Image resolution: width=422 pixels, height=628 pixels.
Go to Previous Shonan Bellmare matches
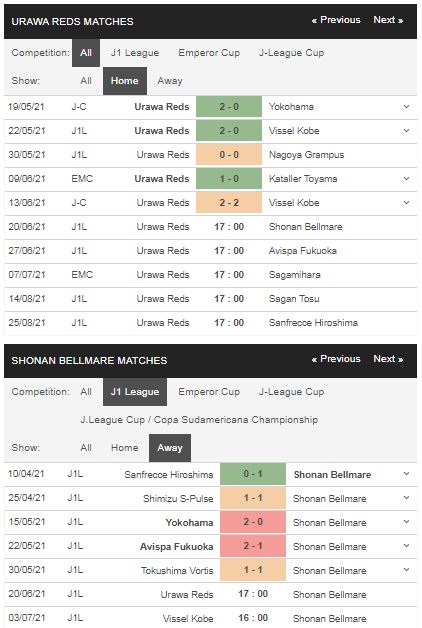pyautogui.click(x=336, y=359)
